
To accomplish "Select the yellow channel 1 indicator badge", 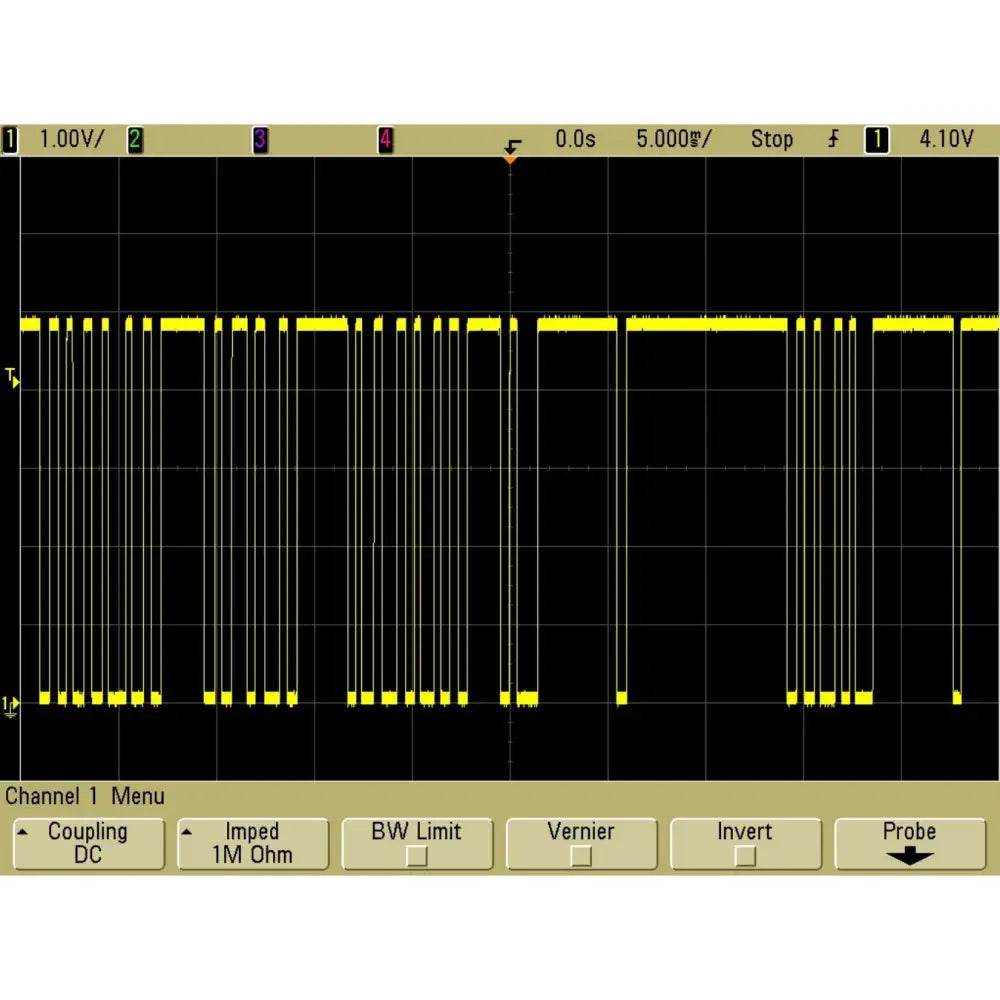I will point(11,140).
